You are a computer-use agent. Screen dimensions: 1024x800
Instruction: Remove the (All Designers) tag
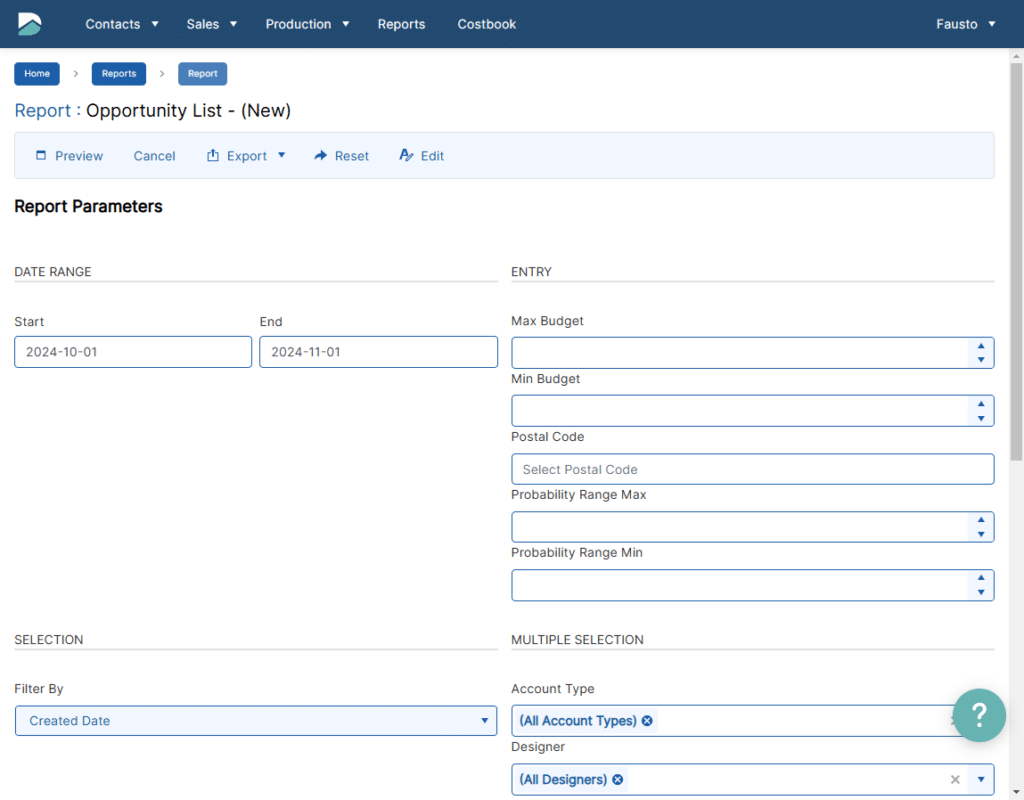click(618, 779)
